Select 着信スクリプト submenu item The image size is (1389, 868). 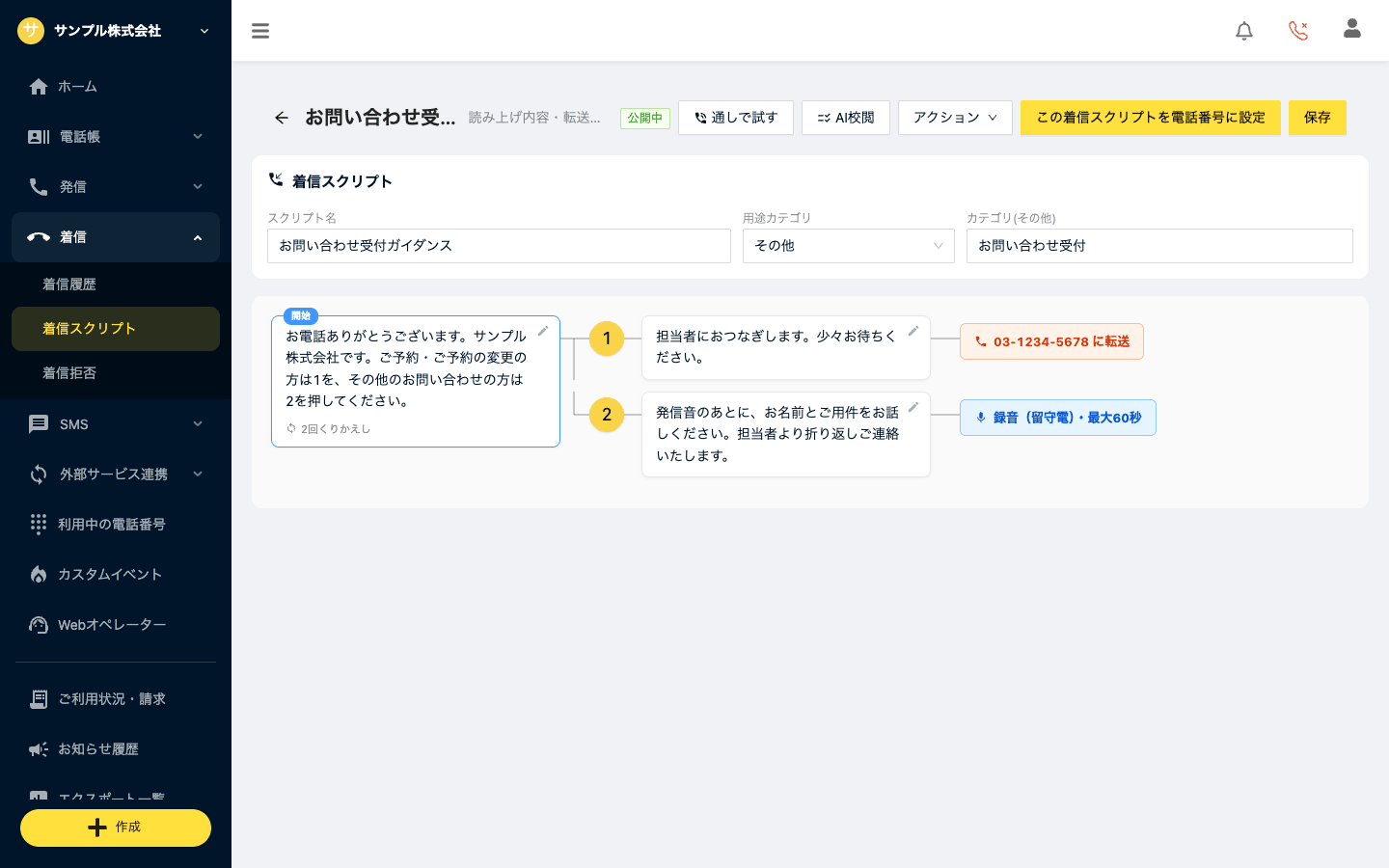pos(116,329)
